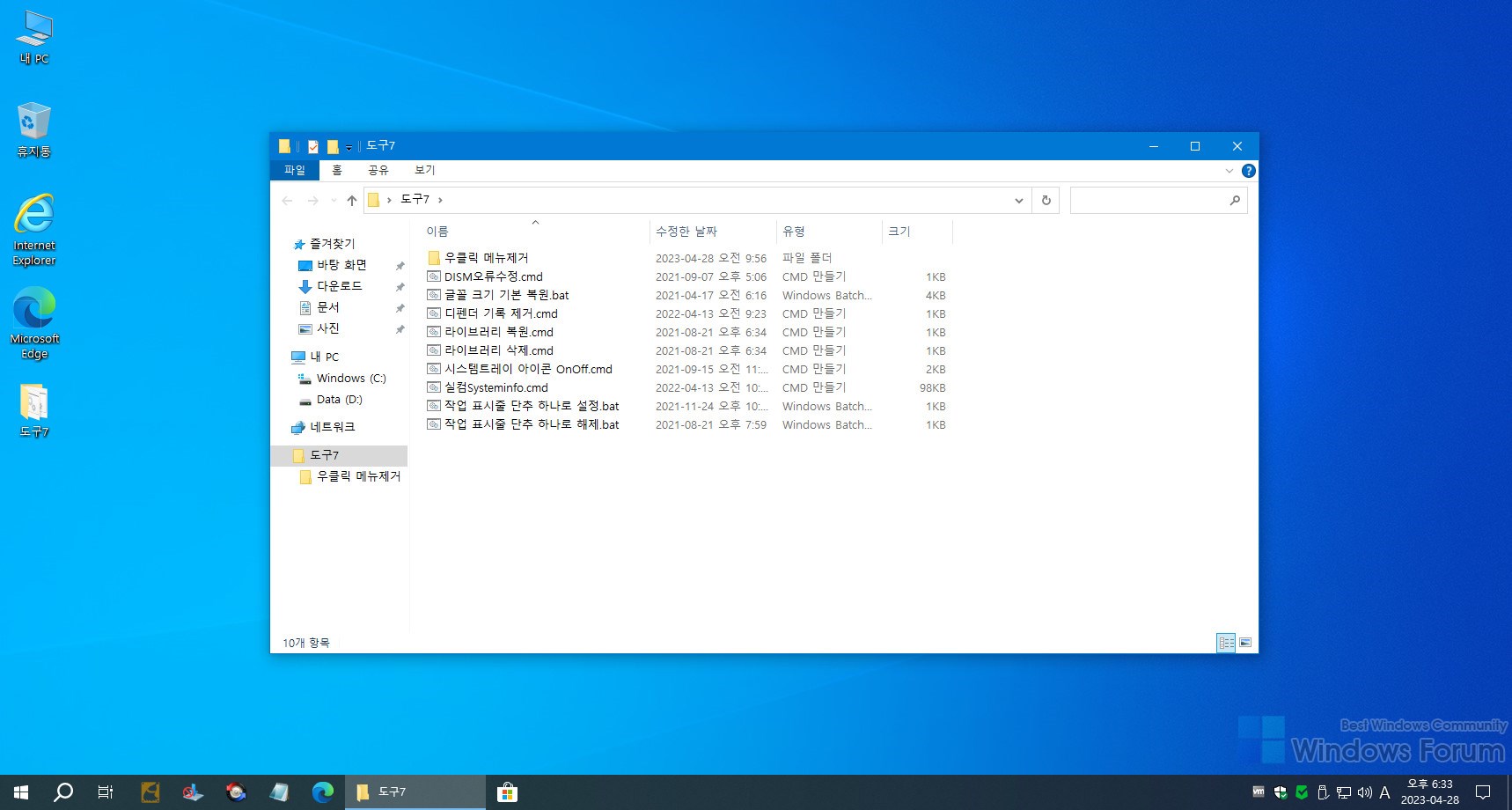Viewport: 1512px width, 810px height.
Task: Select 디펜더 기록 제거.cmd file
Action: 493,313
